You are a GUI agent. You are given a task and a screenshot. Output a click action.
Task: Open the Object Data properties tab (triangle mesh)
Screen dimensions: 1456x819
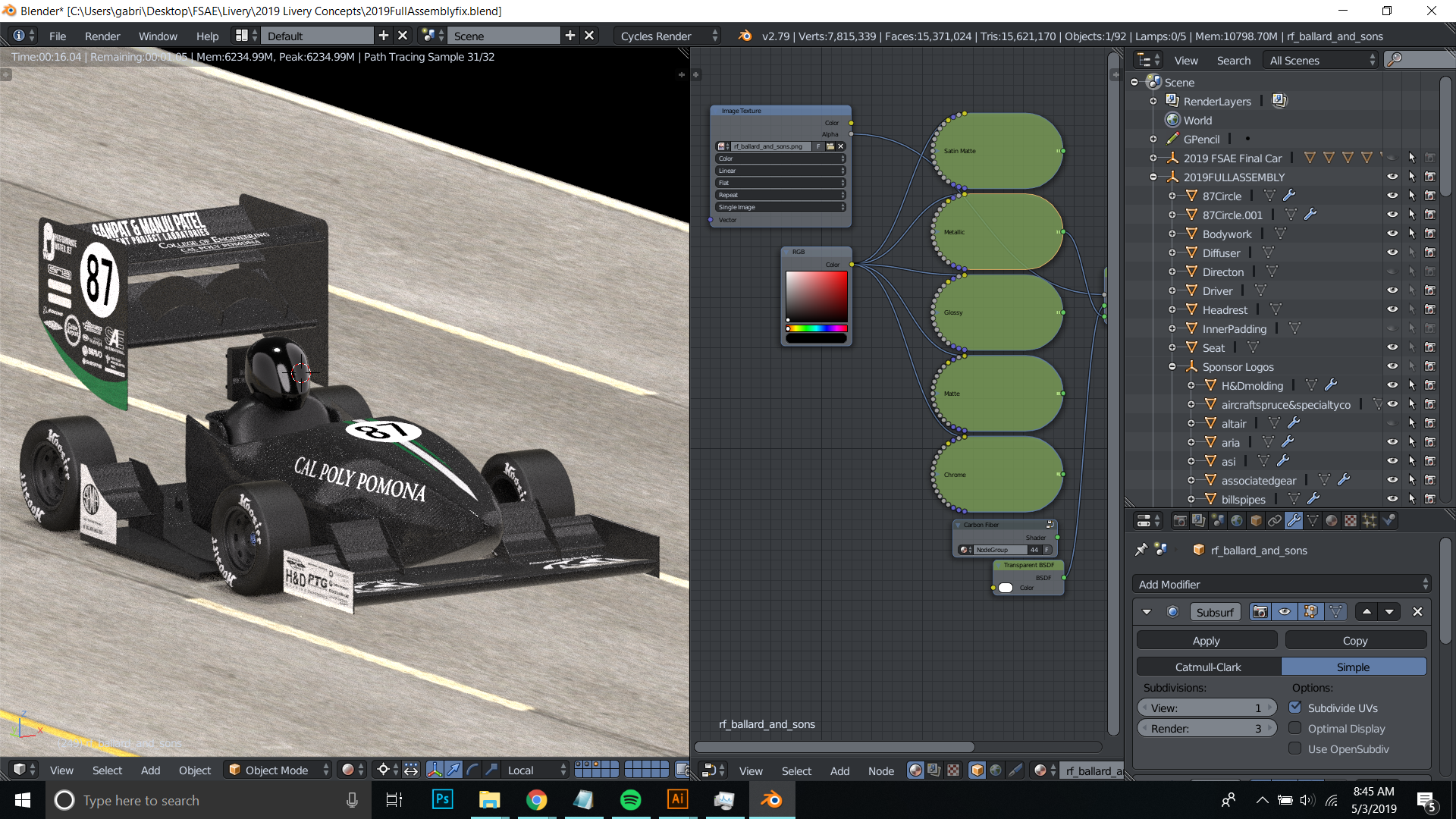click(x=1313, y=521)
